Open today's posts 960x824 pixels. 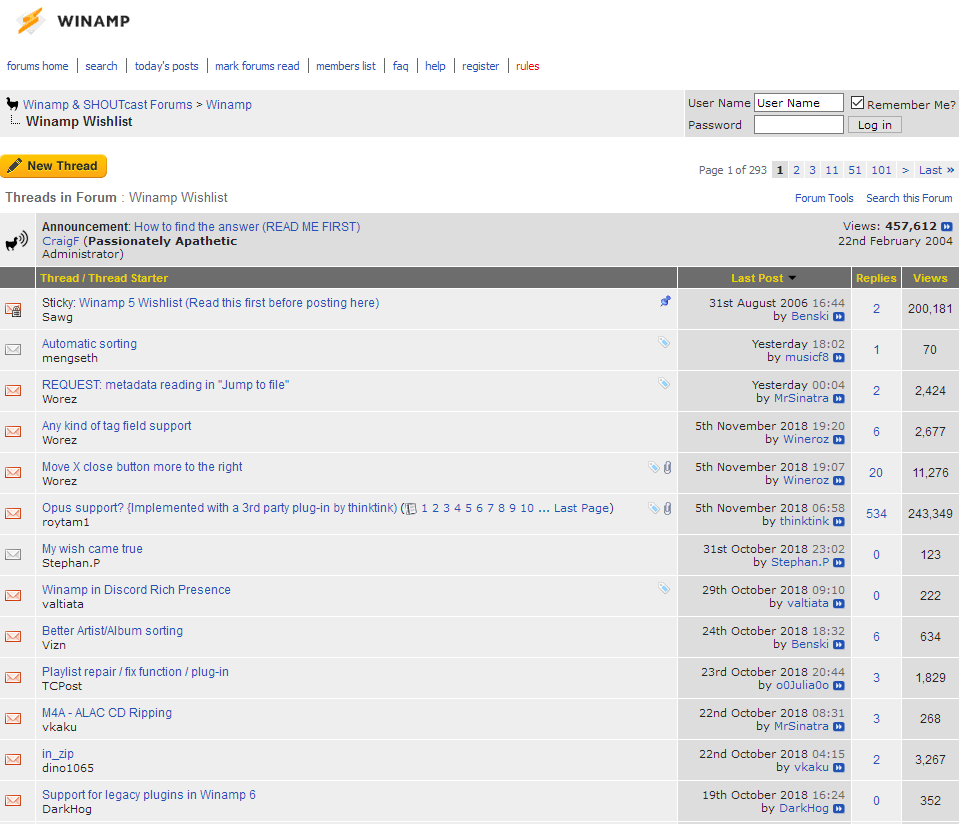pos(167,66)
